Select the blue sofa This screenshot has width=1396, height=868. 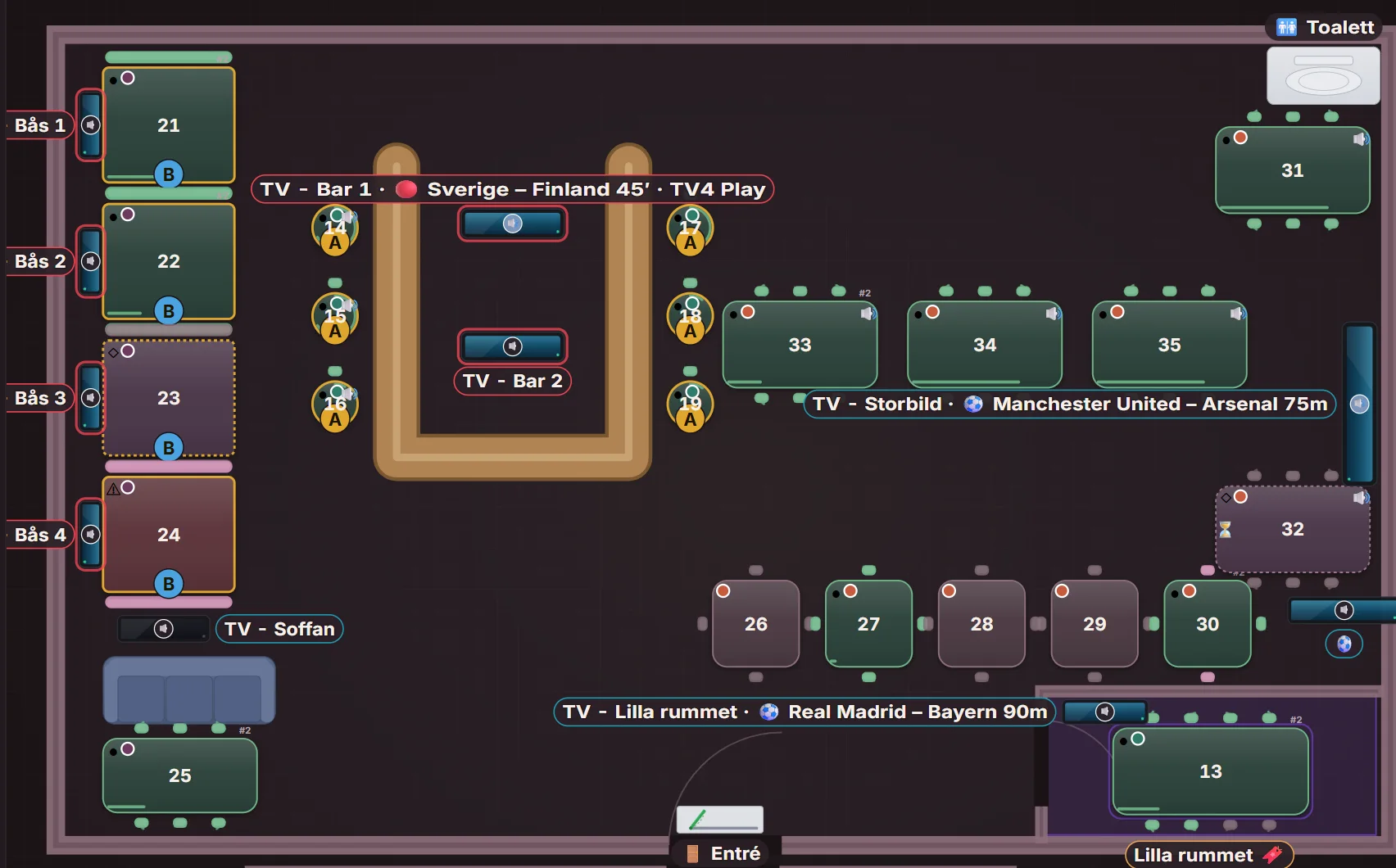tap(189, 690)
